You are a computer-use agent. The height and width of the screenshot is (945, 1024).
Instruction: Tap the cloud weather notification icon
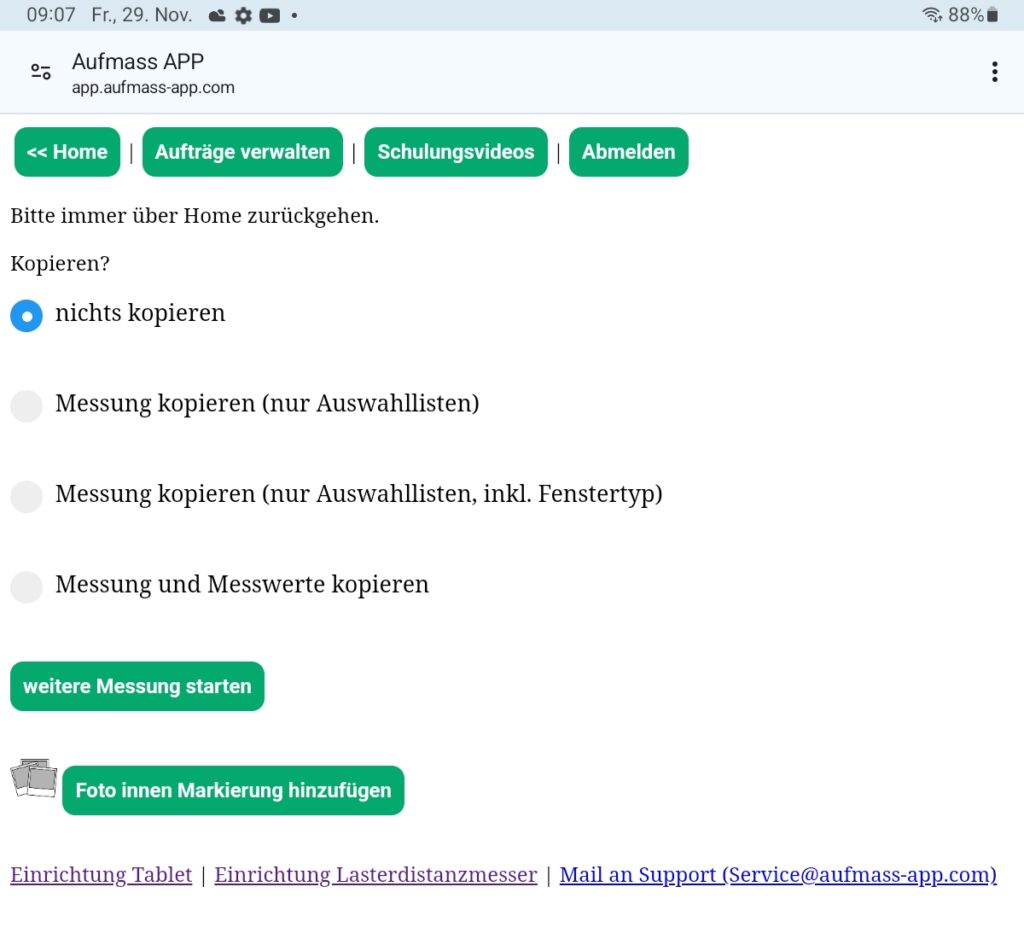coord(217,16)
